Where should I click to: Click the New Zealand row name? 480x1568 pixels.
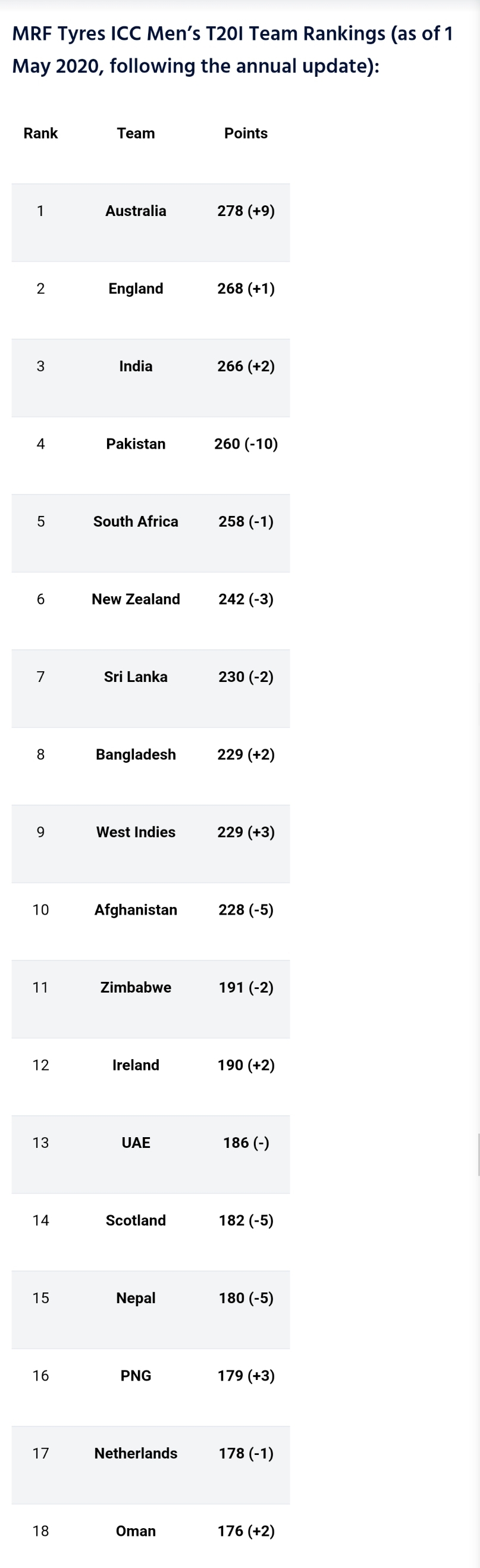tap(136, 599)
